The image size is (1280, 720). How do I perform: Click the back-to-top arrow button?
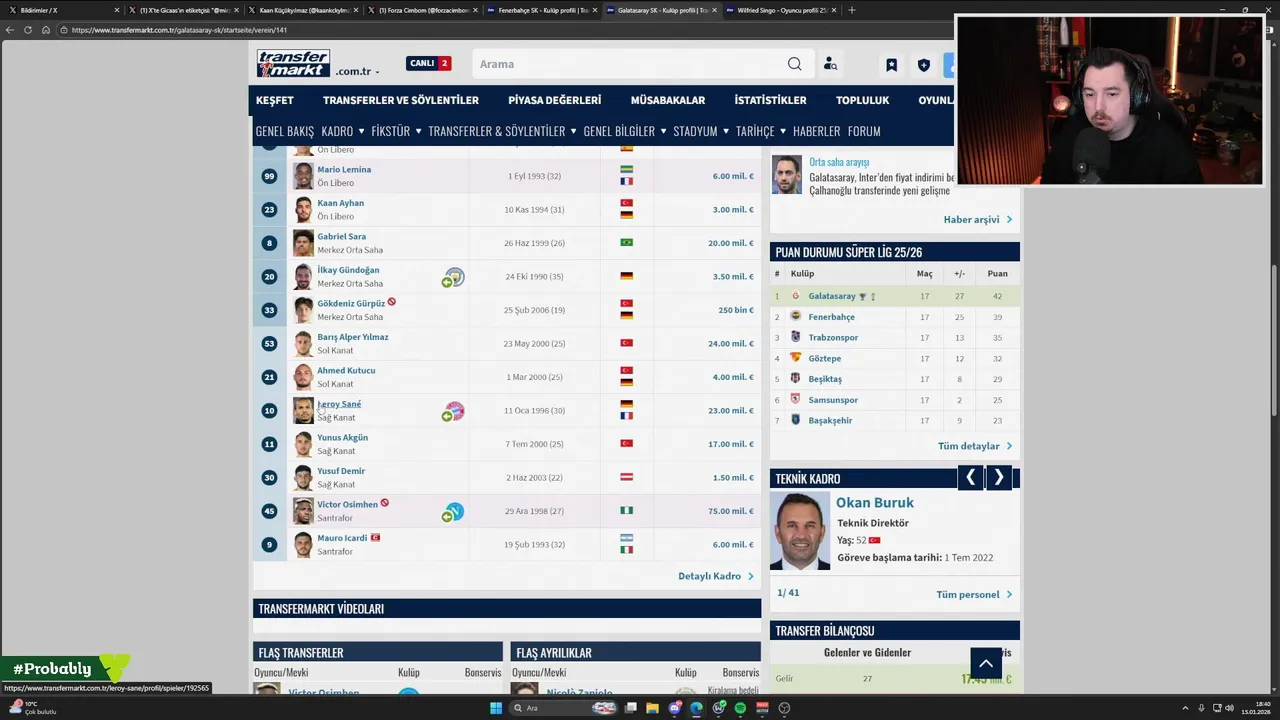tap(986, 663)
